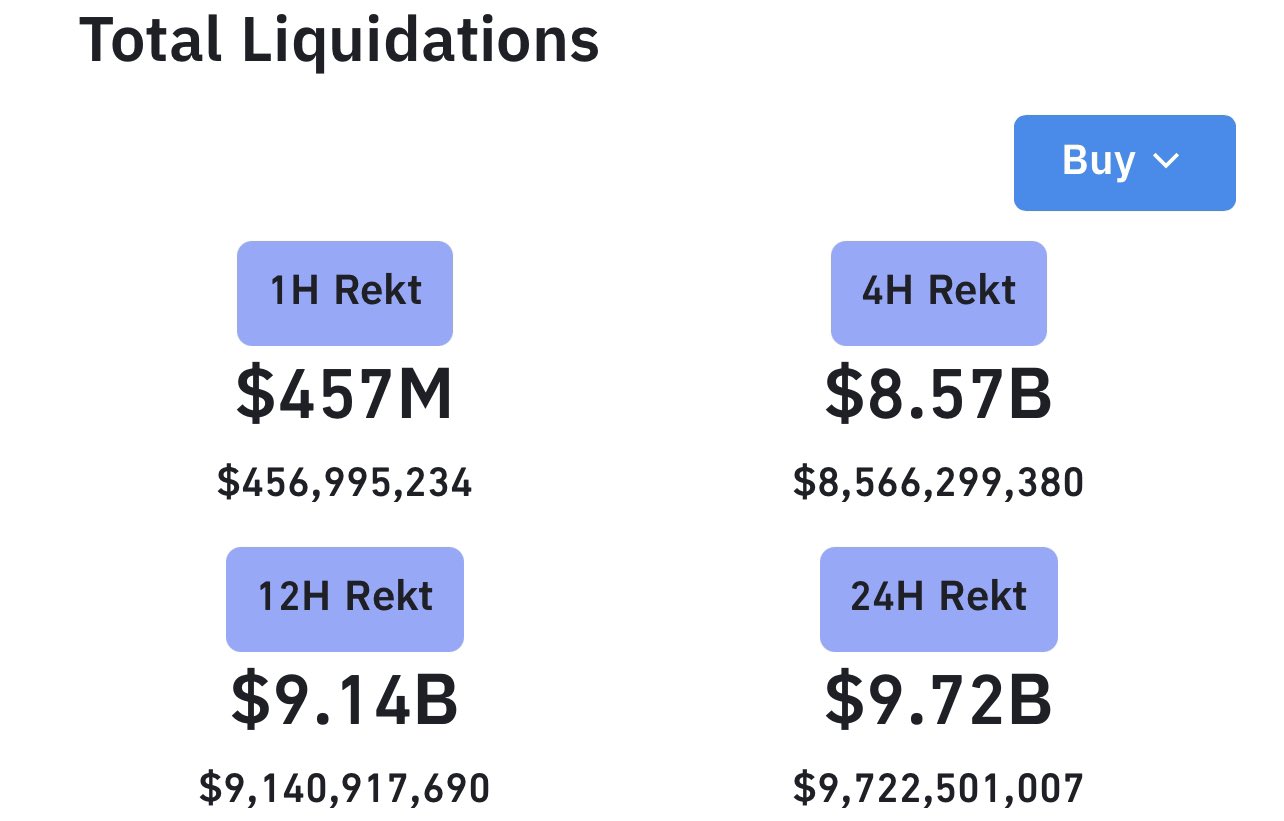Select the exact amount $9,140,917,690
This screenshot has width=1284, height=821.
(x=345, y=788)
